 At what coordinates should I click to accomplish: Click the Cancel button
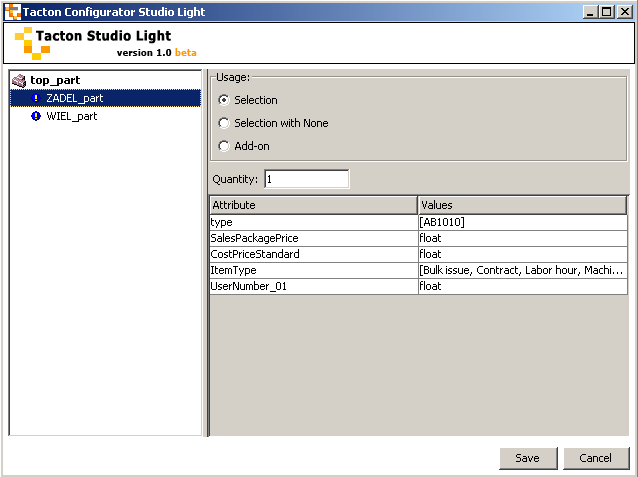tap(596, 458)
